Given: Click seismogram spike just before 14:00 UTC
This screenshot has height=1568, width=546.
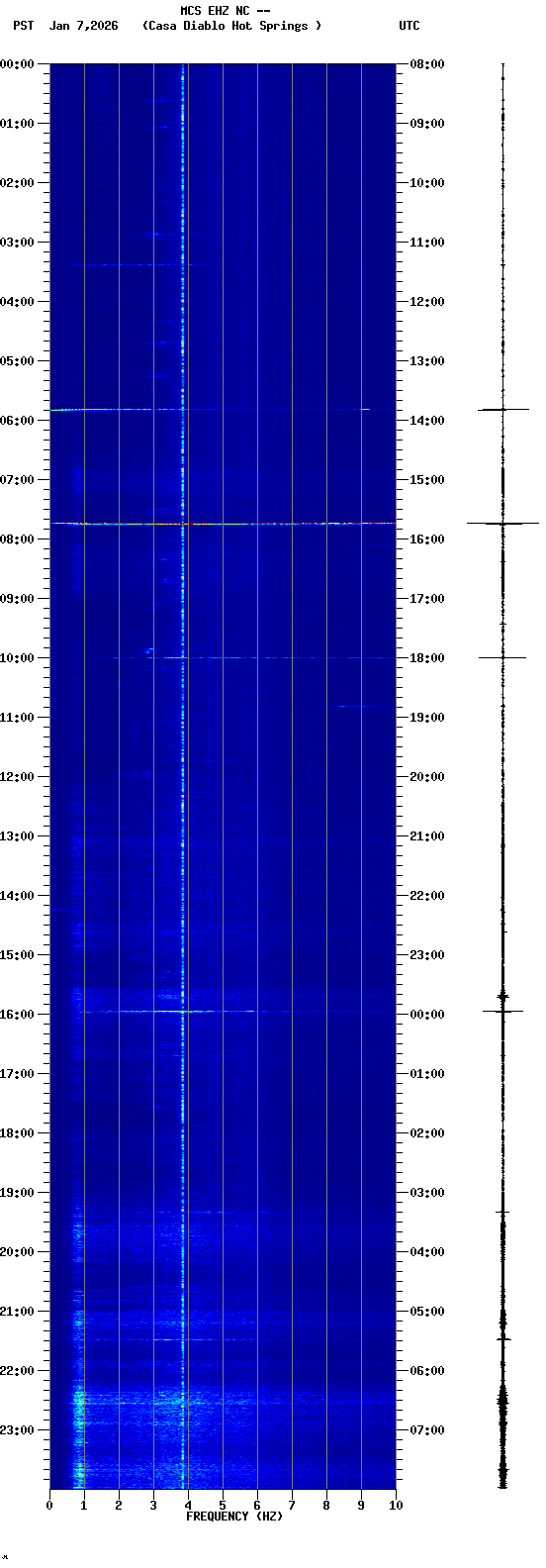Looking at the screenshot, I should click(x=502, y=409).
